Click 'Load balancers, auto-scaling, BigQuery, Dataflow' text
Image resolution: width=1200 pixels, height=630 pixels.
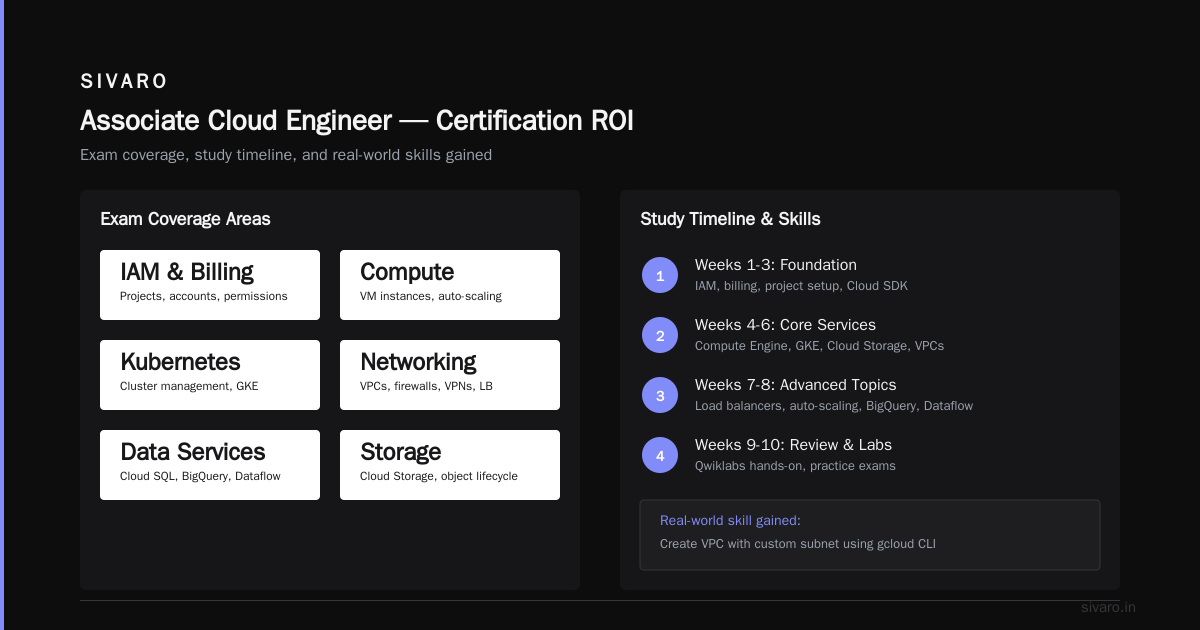[834, 406]
